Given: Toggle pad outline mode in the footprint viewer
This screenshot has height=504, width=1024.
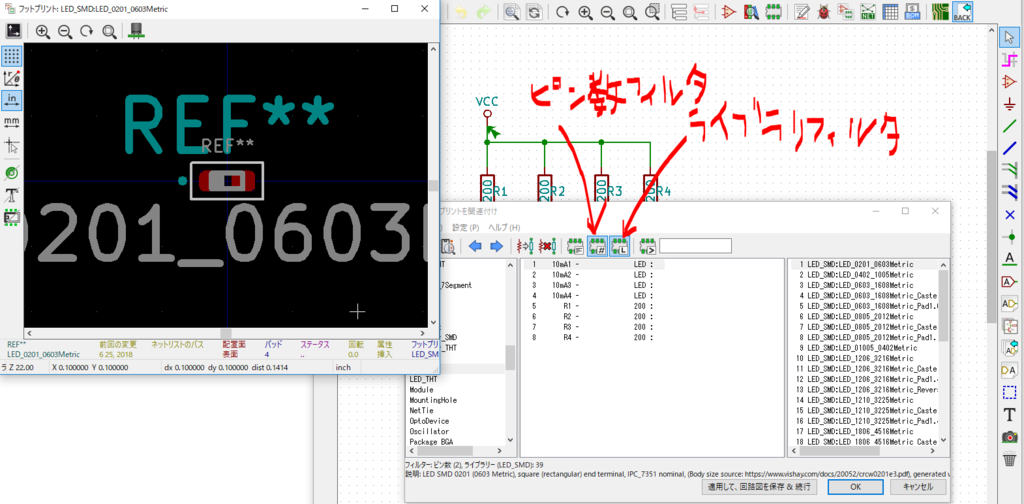Looking at the screenshot, I should click(11, 173).
